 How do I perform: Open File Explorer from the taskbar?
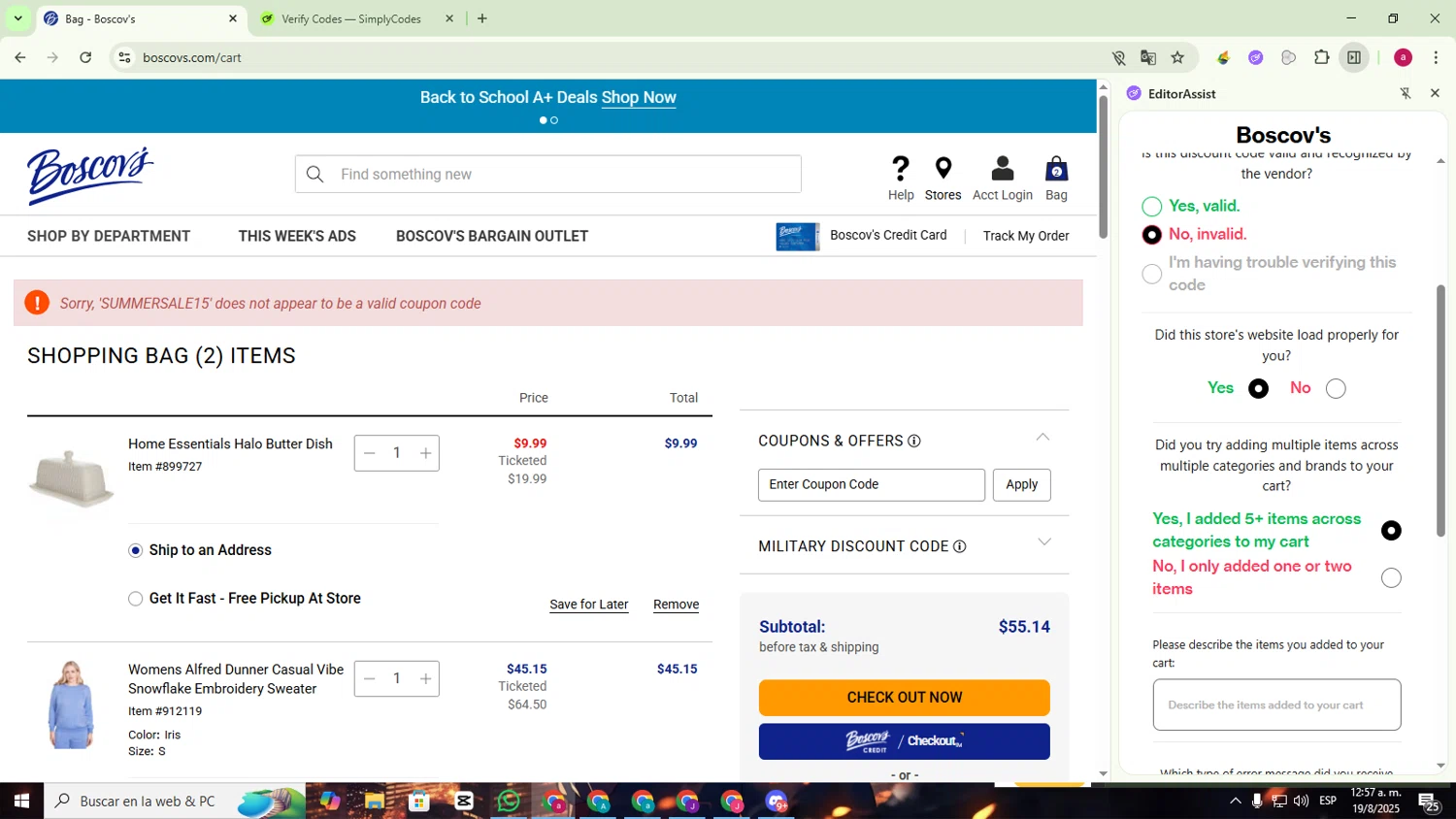(375, 801)
